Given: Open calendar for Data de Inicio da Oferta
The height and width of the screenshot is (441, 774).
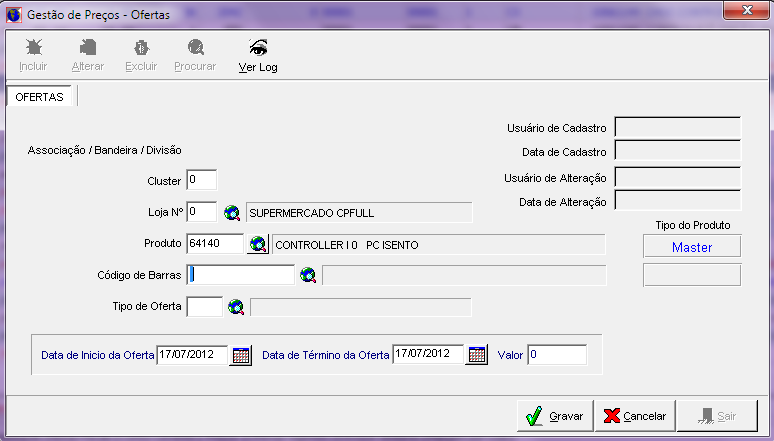Looking at the screenshot, I should pyautogui.click(x=240, y=355).
